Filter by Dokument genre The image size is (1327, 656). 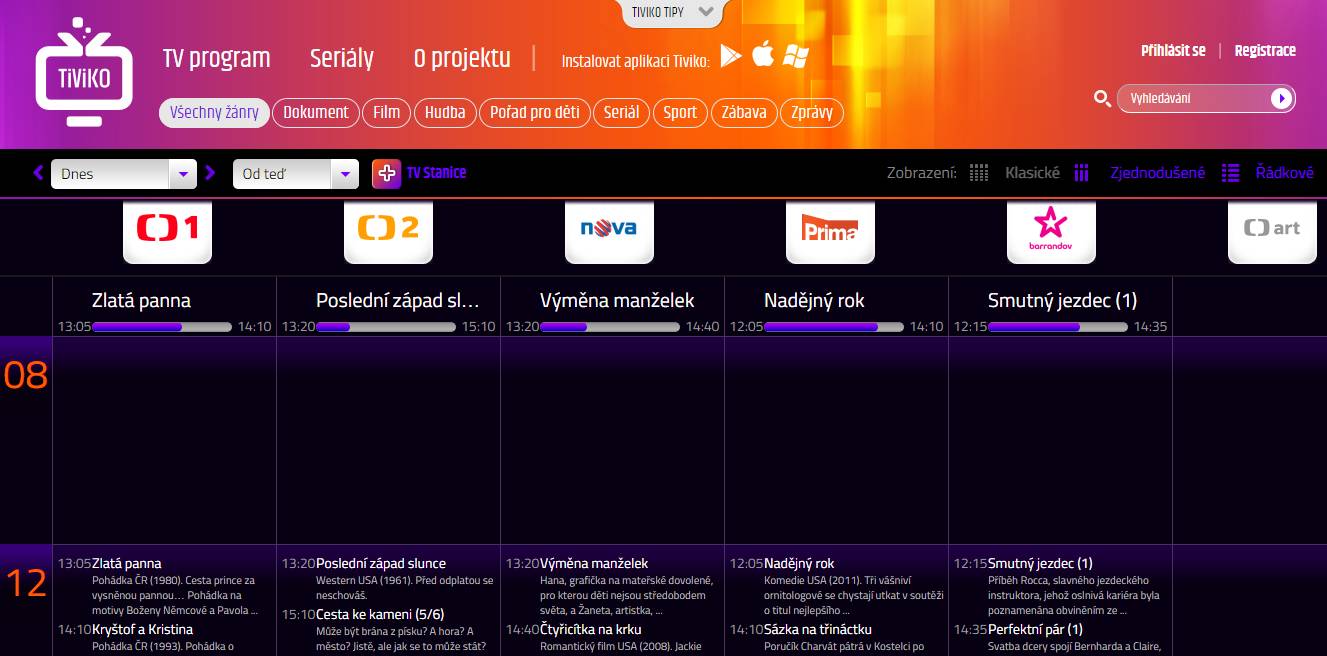[316, 112]
